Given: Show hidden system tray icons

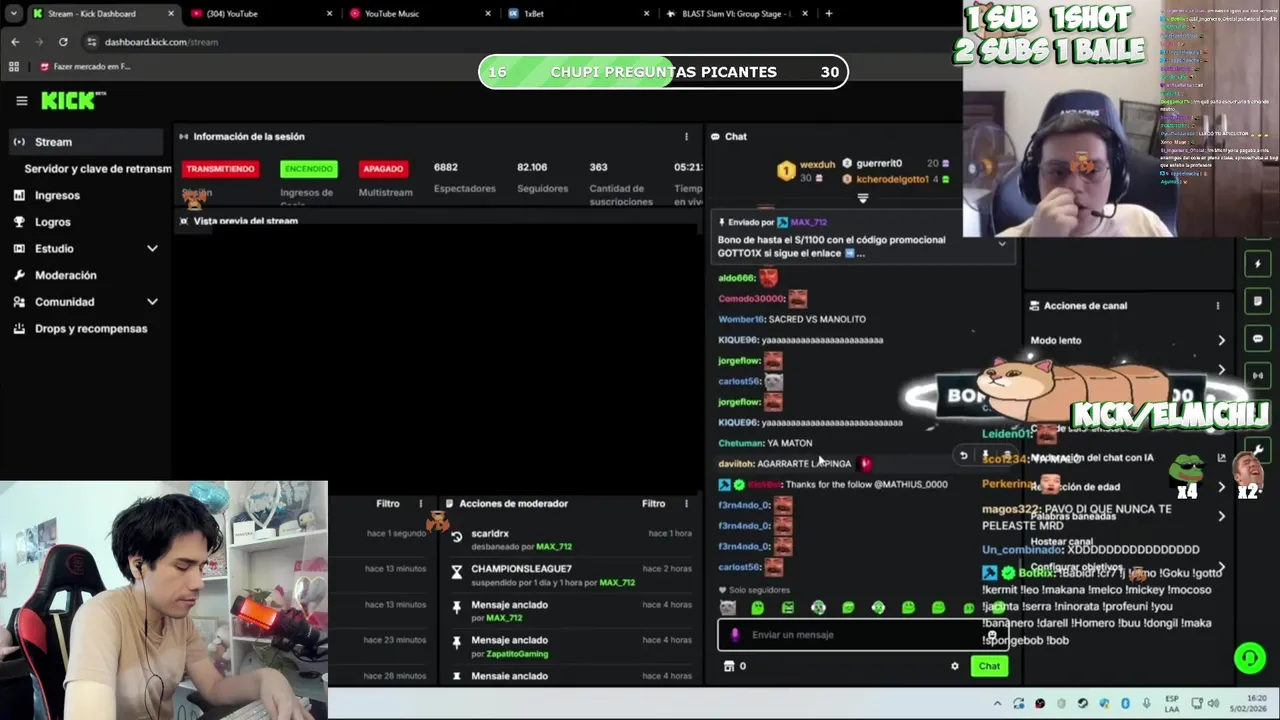Looking at the screenshot, I should (999, 704).
